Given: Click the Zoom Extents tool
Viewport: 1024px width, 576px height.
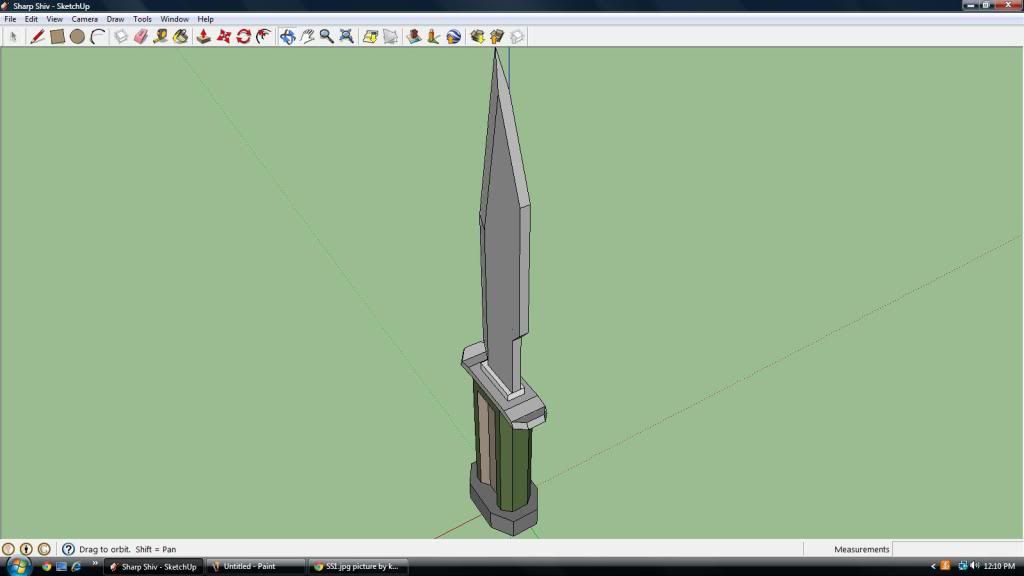Looking at the screenshot, I should click(x=346, y=36).
